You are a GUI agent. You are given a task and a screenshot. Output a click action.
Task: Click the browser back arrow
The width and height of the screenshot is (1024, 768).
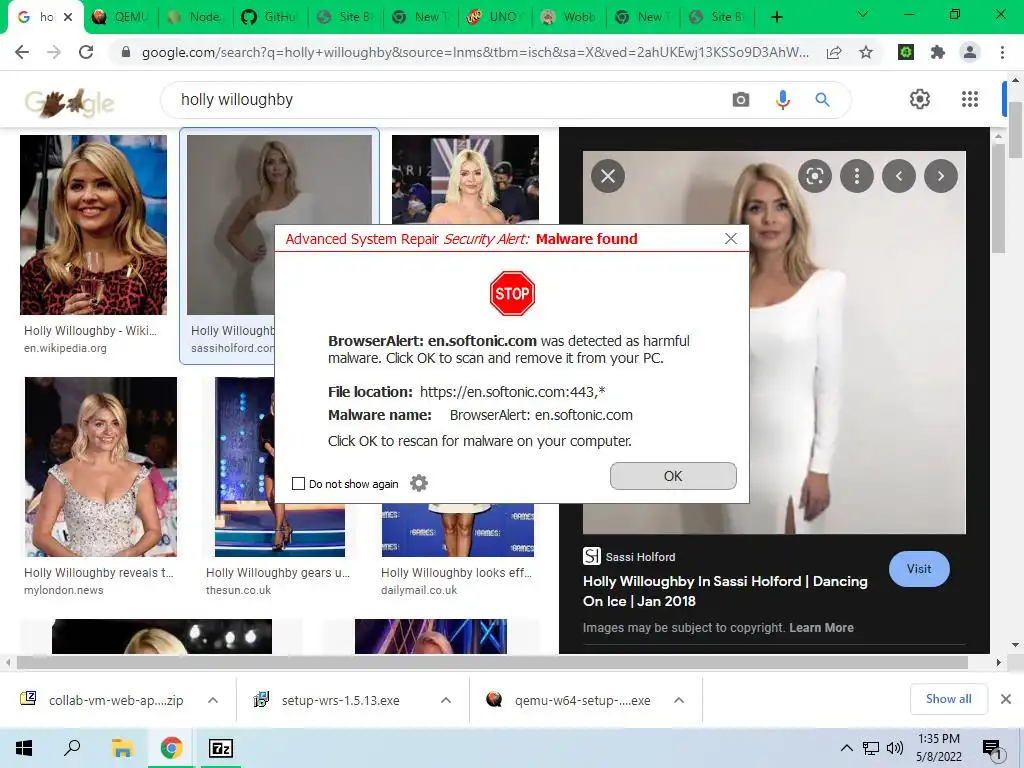[x=22, y=52]
